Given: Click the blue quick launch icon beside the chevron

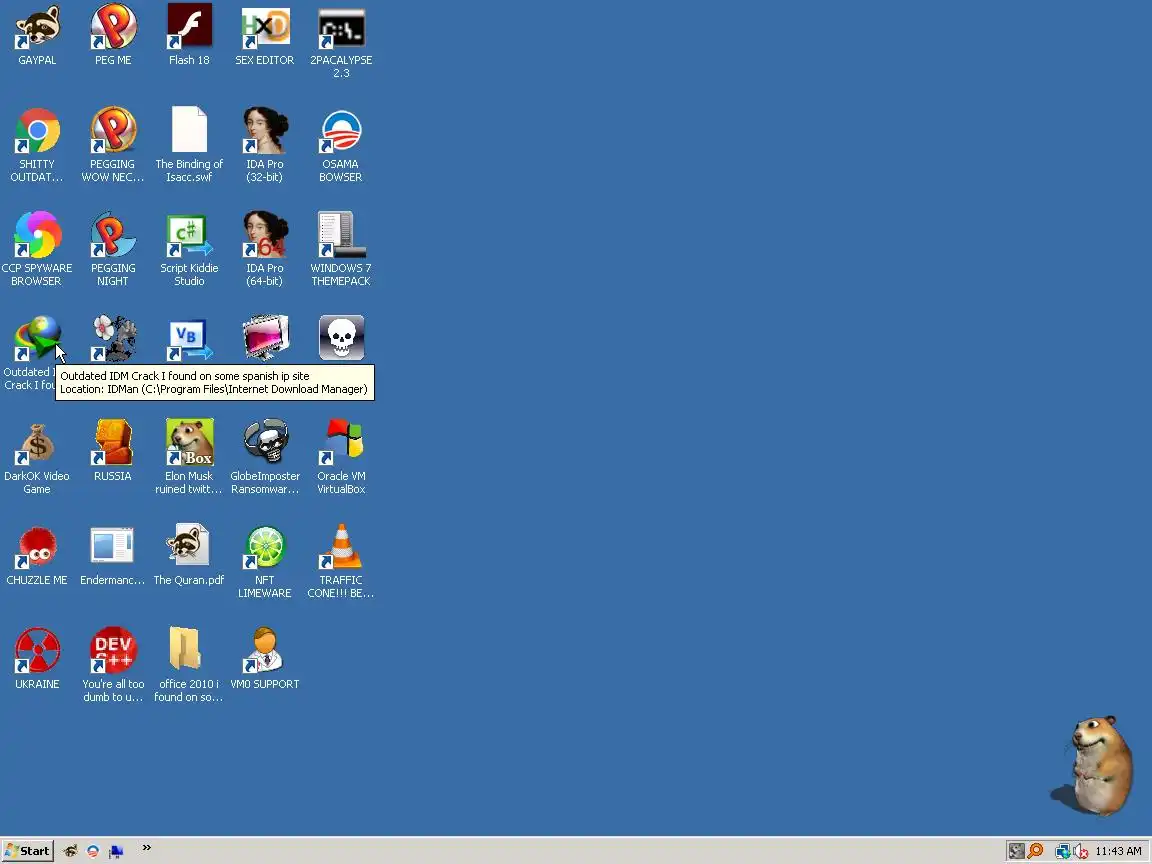Looking at the screenshot, I should pyautogui.click(x=116, y=851).
